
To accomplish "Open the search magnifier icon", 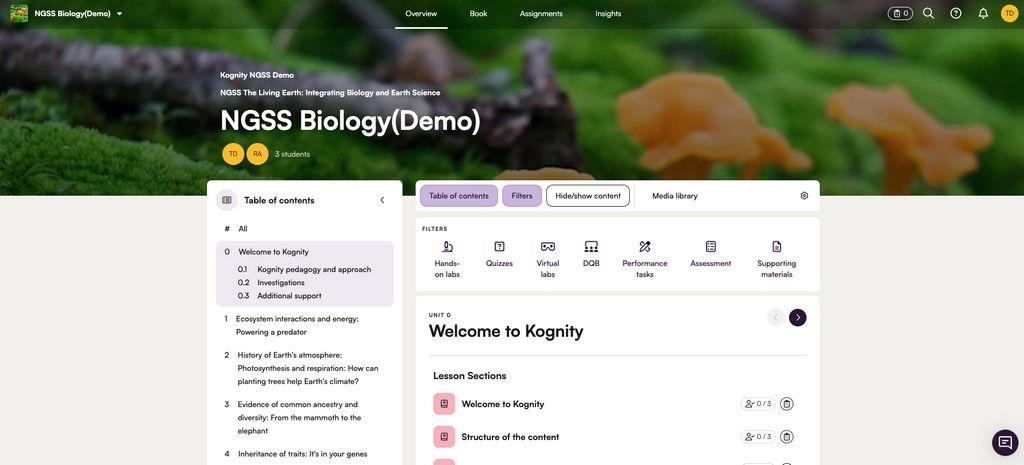I will pyautogui.click(x=928, y=13).
